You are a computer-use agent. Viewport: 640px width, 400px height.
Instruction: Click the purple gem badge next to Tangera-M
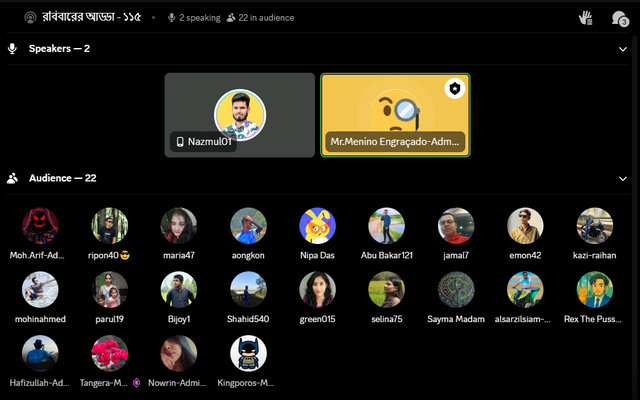coord(137,383)
